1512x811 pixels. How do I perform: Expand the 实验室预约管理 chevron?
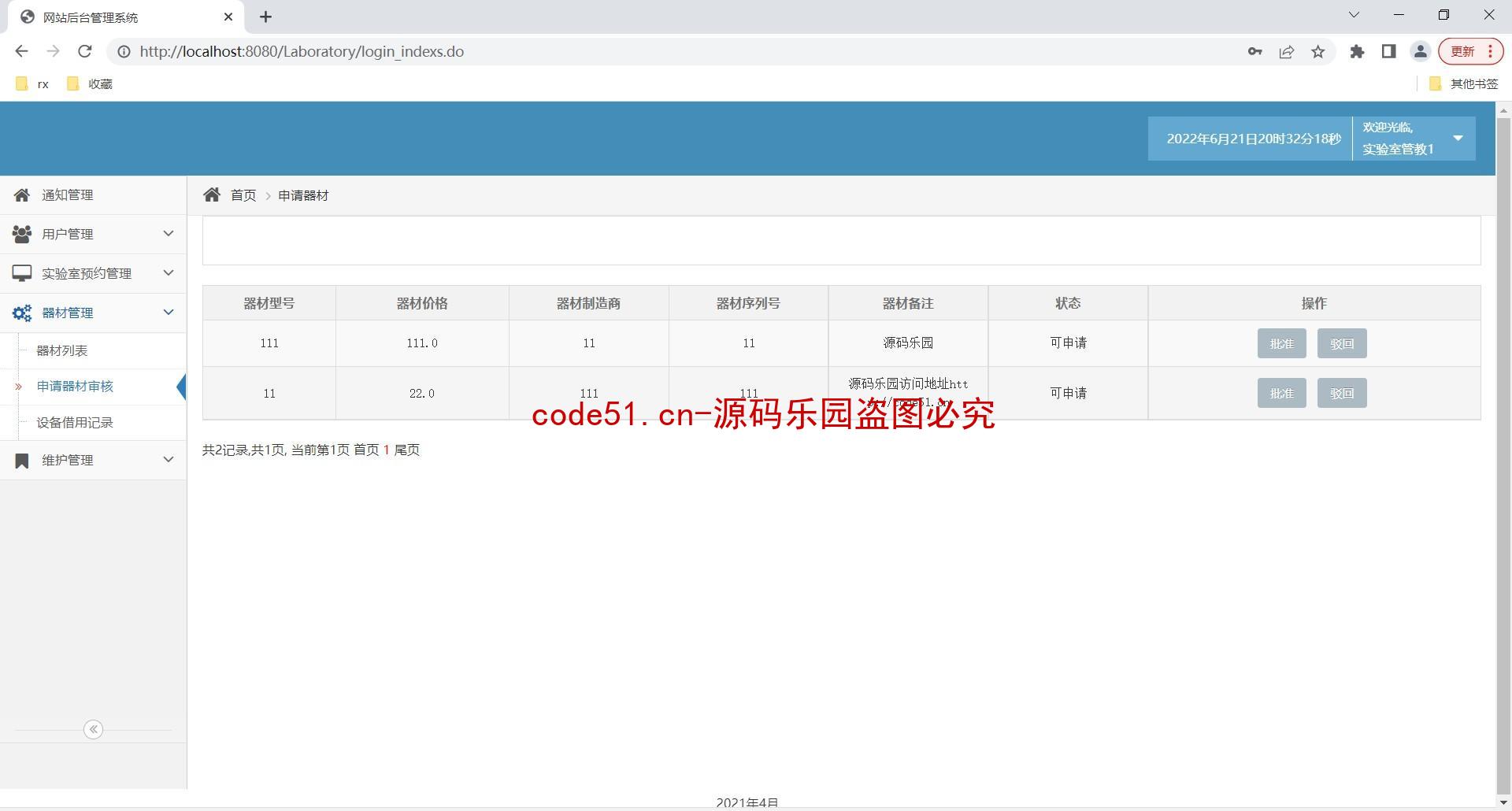pyautogui.click(x=168, y=273)
